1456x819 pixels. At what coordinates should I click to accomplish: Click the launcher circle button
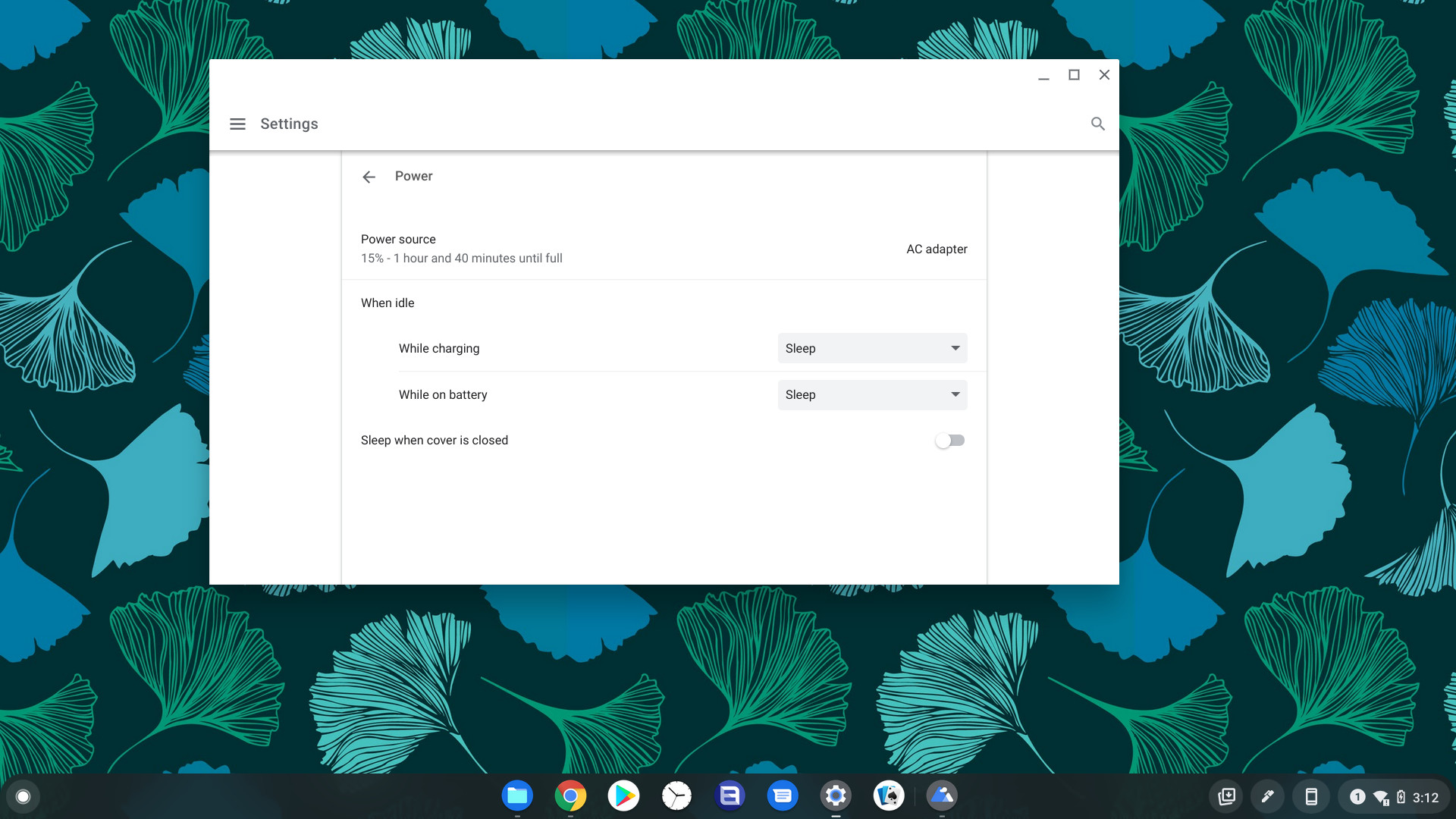click(23, 796)
